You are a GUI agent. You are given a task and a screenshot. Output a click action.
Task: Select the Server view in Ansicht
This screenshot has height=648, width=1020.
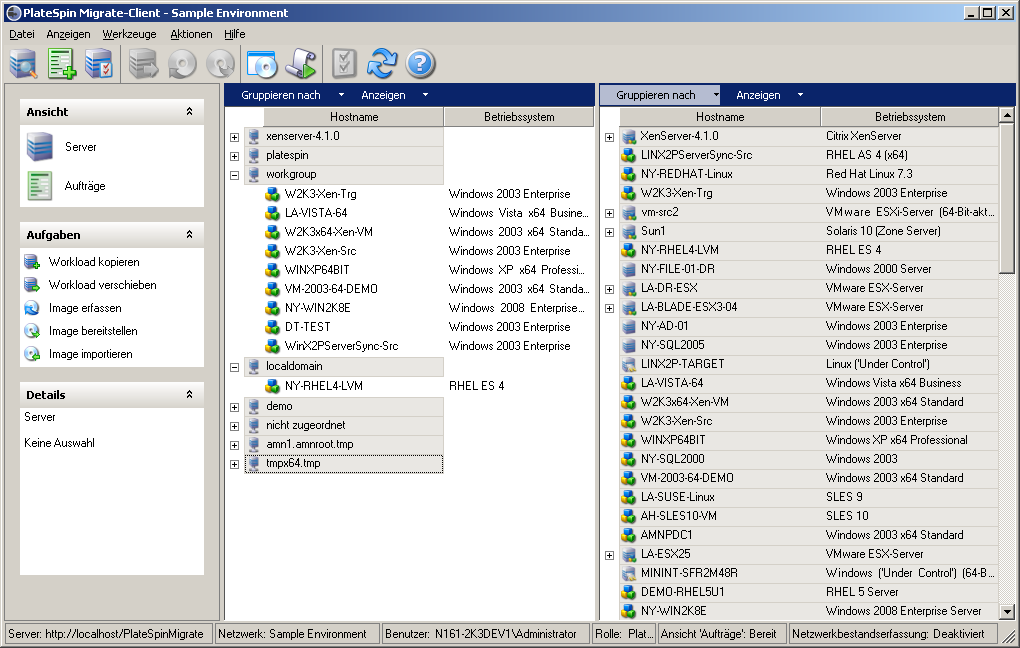pos(80,147)
